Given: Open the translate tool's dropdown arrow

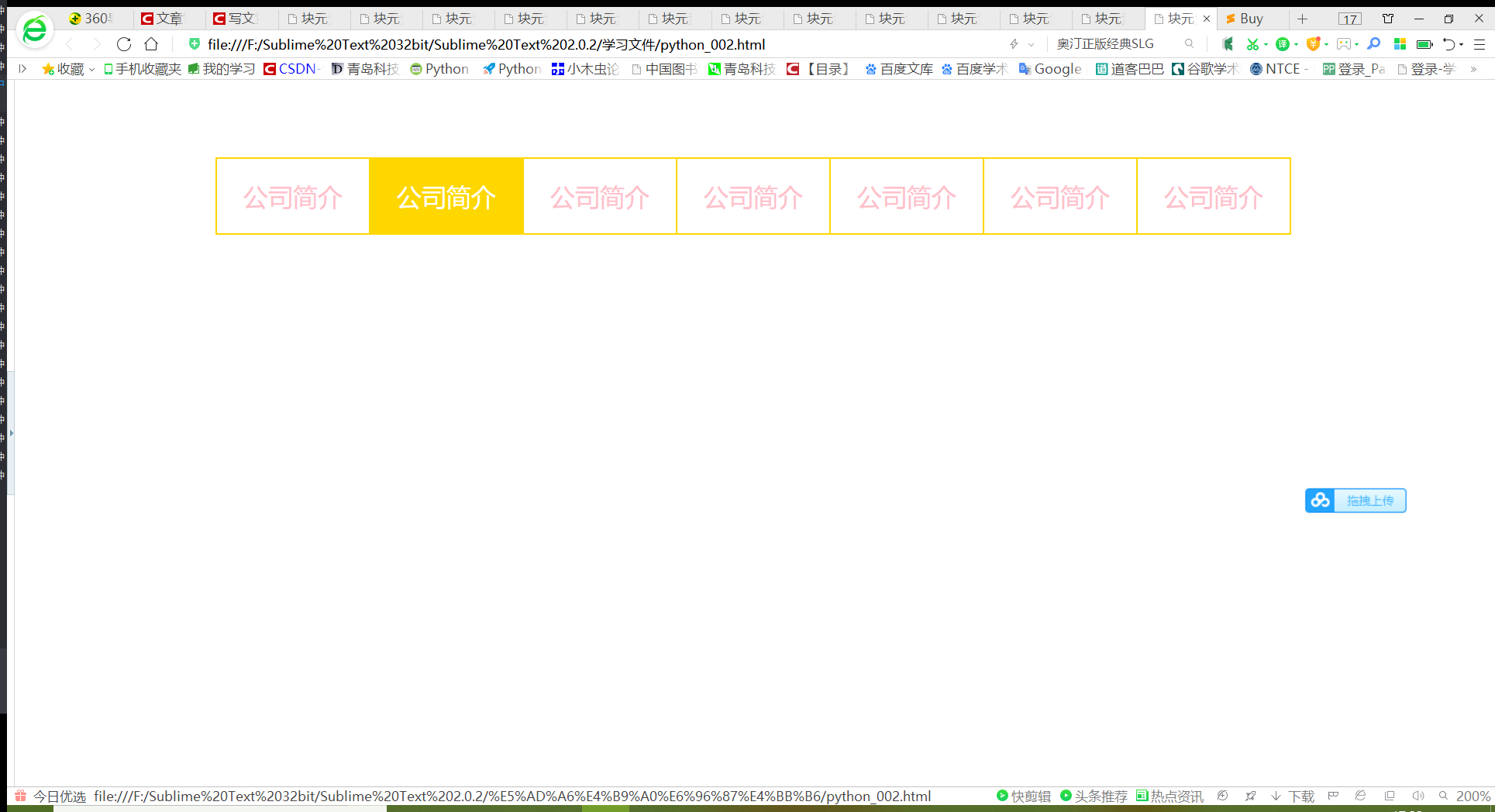Looking at the screenshot, I should [x=1296, y=44].
